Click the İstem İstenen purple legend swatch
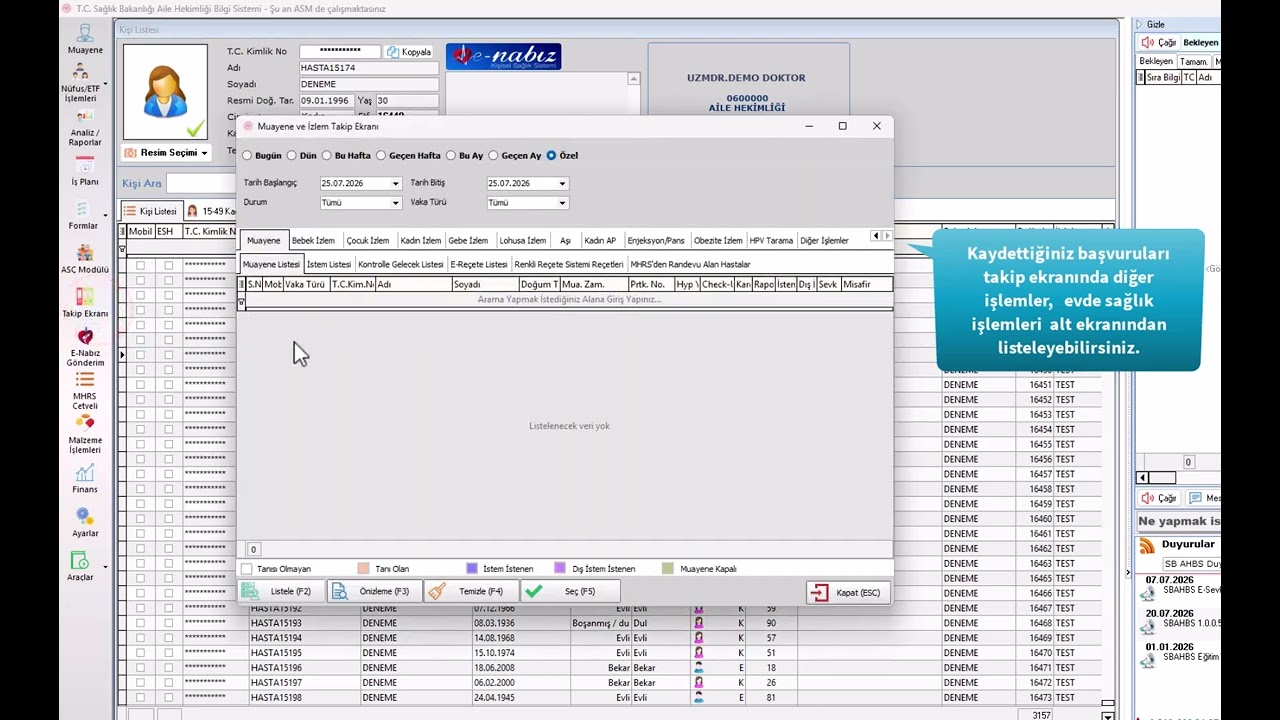This screenshot has height=720, width=1280. point(472,568)
